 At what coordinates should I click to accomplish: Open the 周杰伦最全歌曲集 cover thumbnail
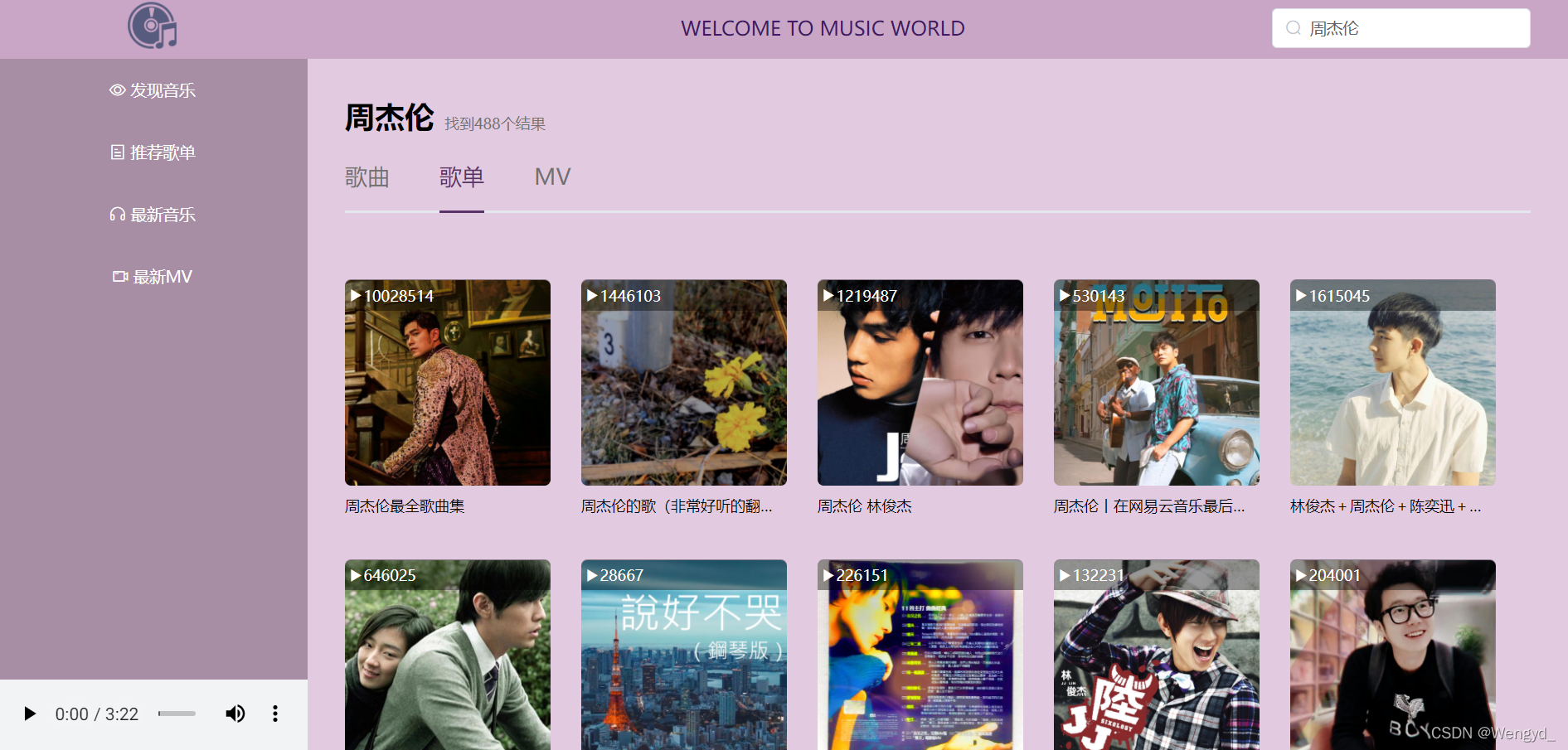[x=448, y=383]
